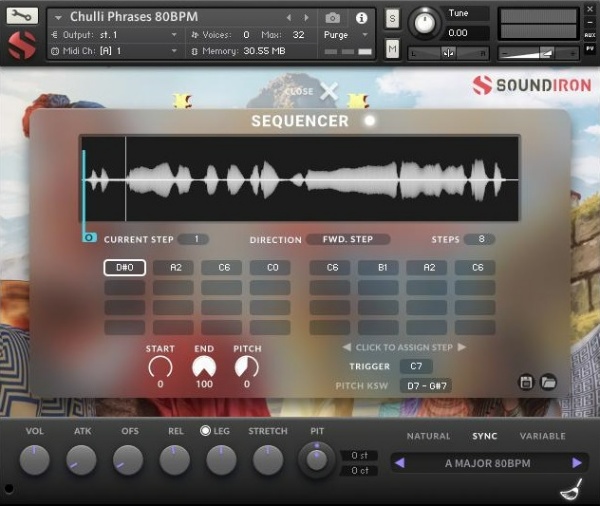Click the LEG knob

[221, 459]
